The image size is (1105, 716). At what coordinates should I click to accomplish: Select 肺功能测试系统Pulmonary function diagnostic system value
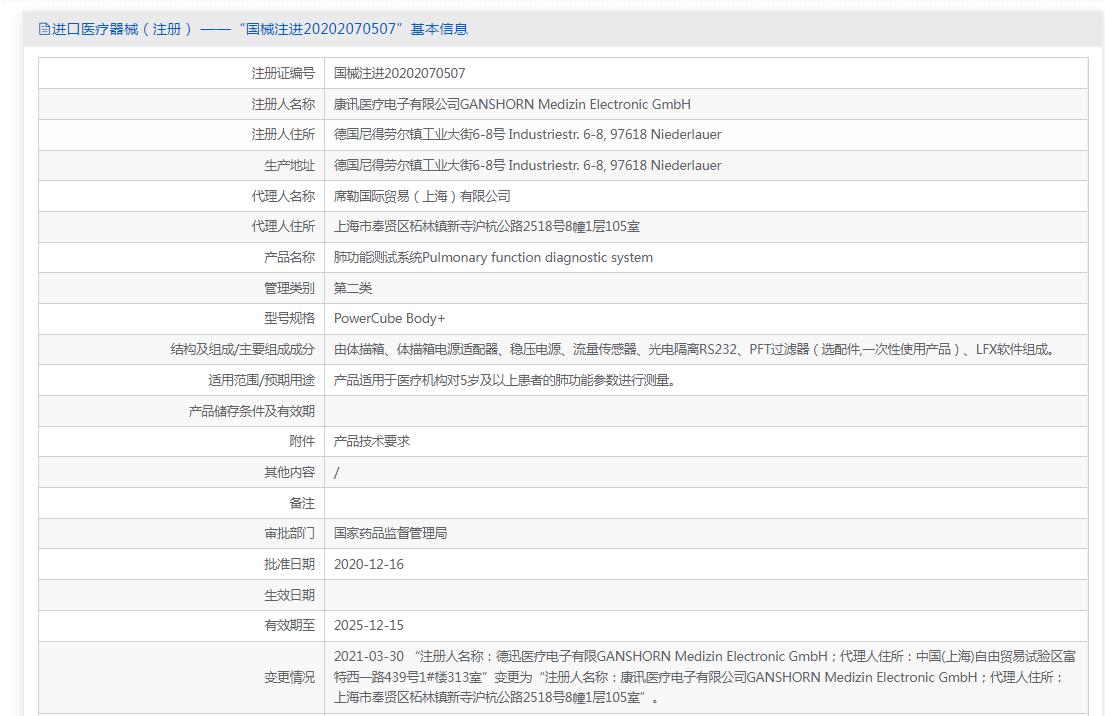[x=493, y=257]
